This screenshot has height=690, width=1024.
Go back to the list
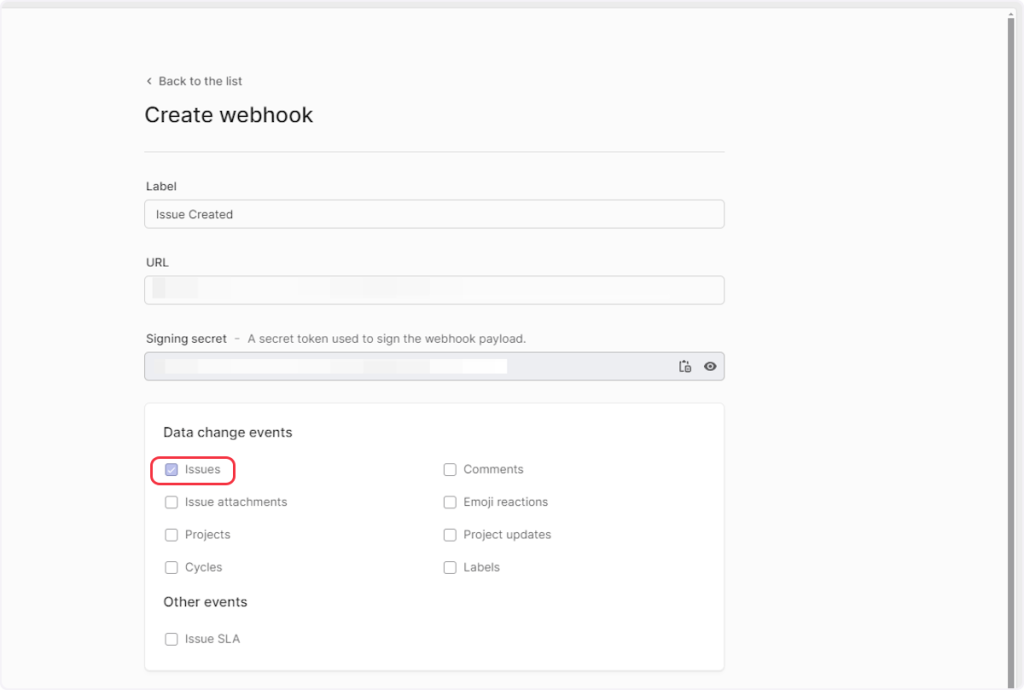tap(200, 81)
